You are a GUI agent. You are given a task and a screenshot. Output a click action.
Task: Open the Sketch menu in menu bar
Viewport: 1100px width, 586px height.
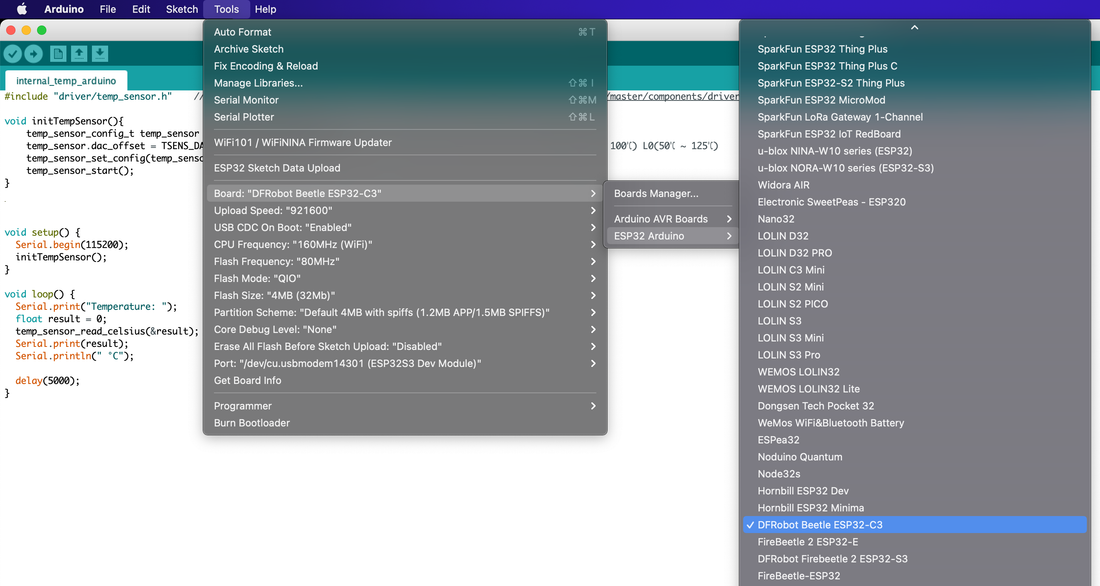[182, 9]
